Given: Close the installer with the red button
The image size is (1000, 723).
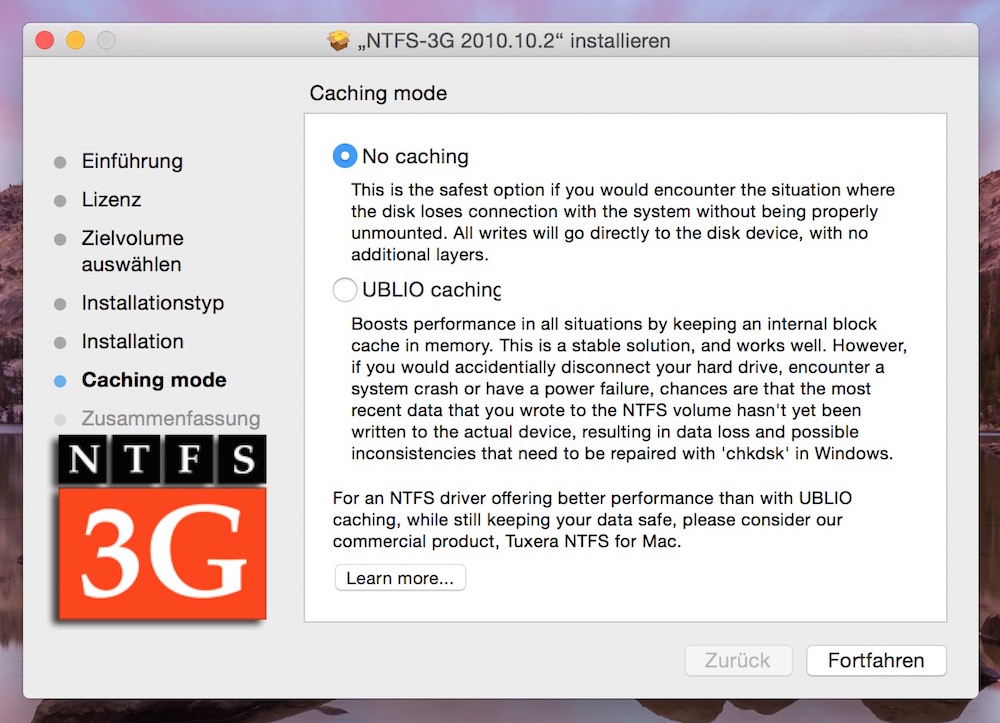Looking at the screenshot, I should point(45,40).
